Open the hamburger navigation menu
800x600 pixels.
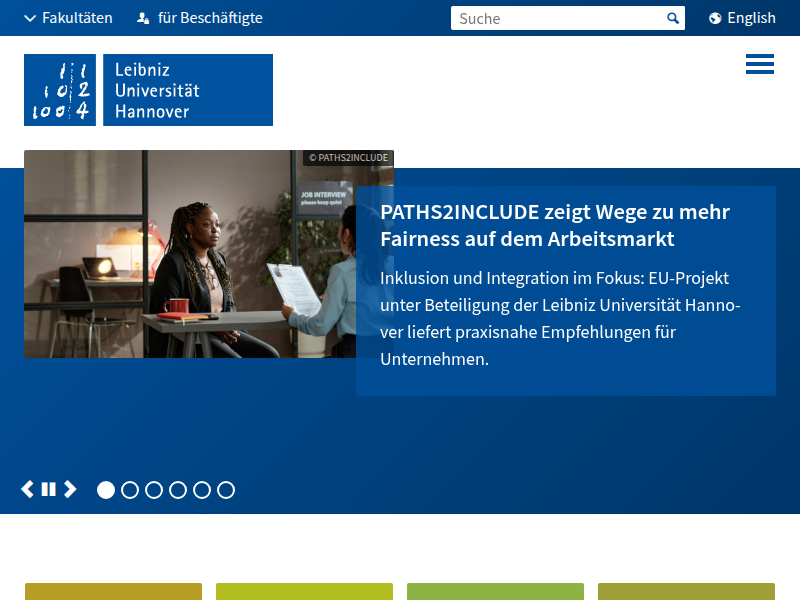click(759, 64)
